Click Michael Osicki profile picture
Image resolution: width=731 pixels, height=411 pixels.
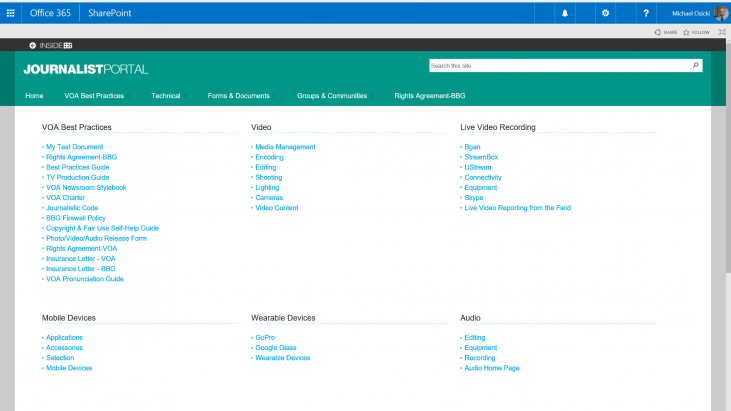click(x=721, y=13)
